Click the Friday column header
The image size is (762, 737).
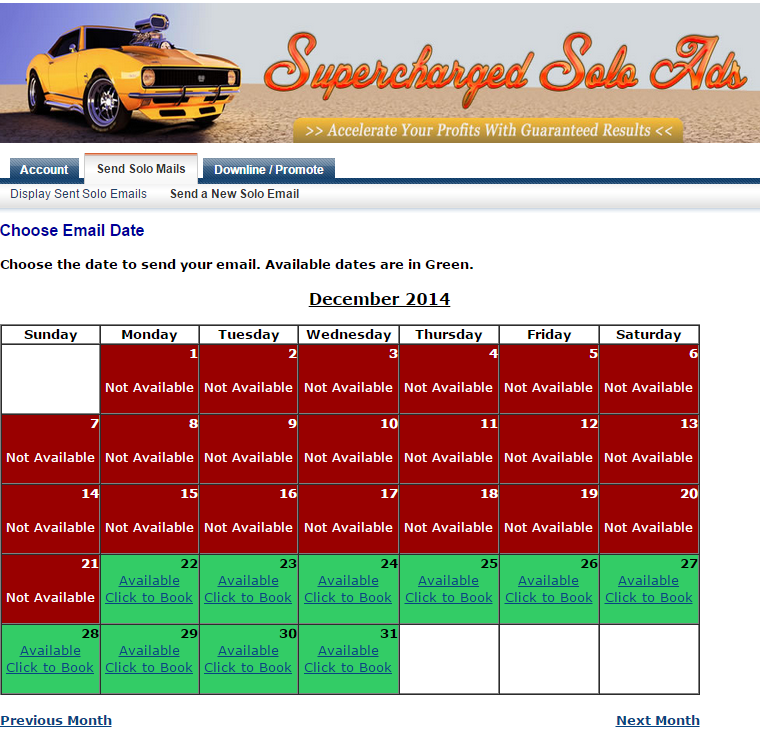pos(549,335)
